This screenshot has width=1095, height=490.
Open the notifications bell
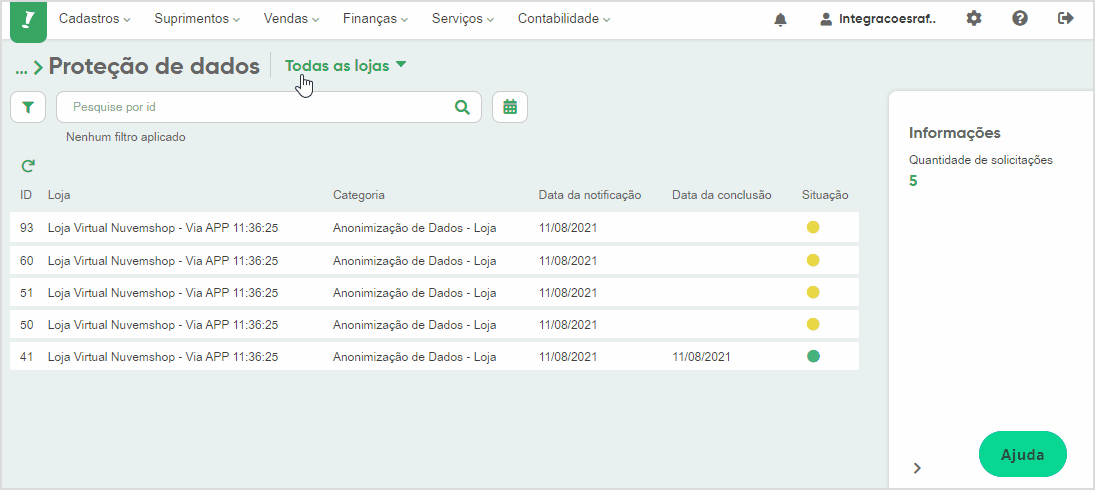(x=780, y=20)
